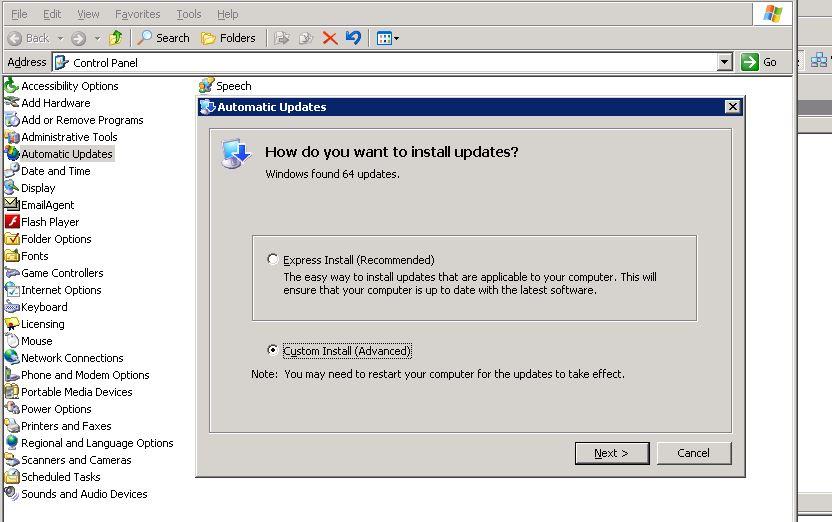Open the Edit menu

tap(52, 14)
